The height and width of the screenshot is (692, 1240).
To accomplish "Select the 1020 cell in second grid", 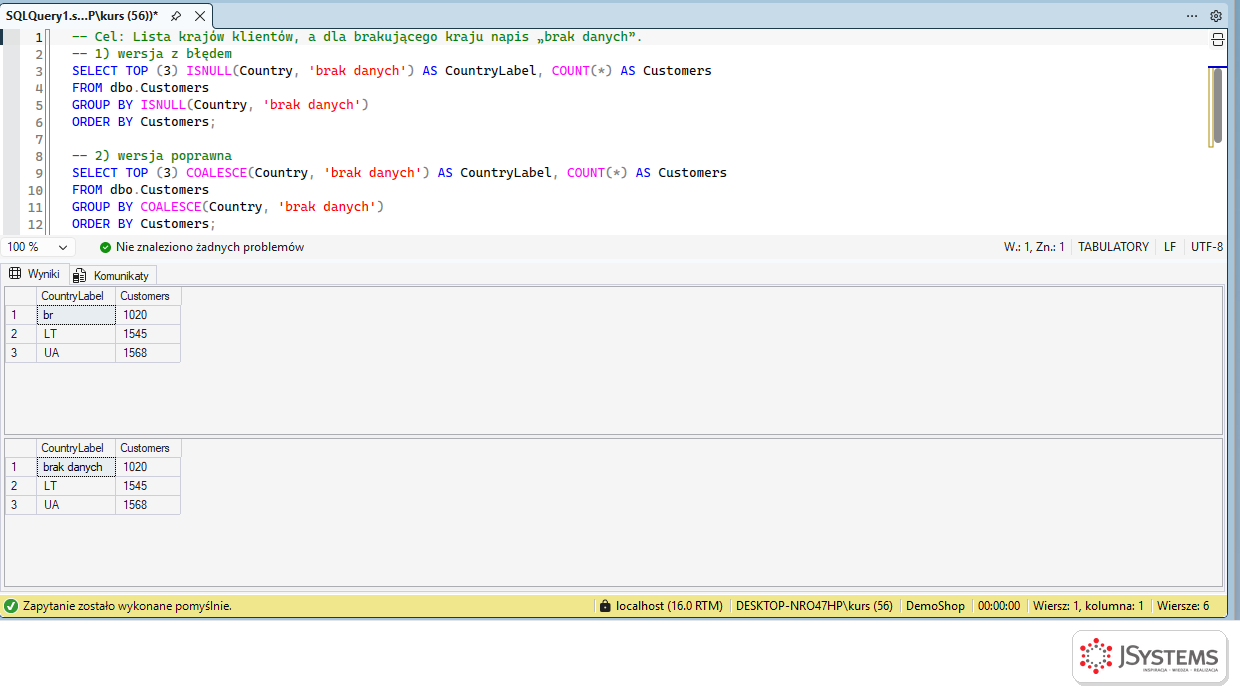I will (x=148, y=467).
